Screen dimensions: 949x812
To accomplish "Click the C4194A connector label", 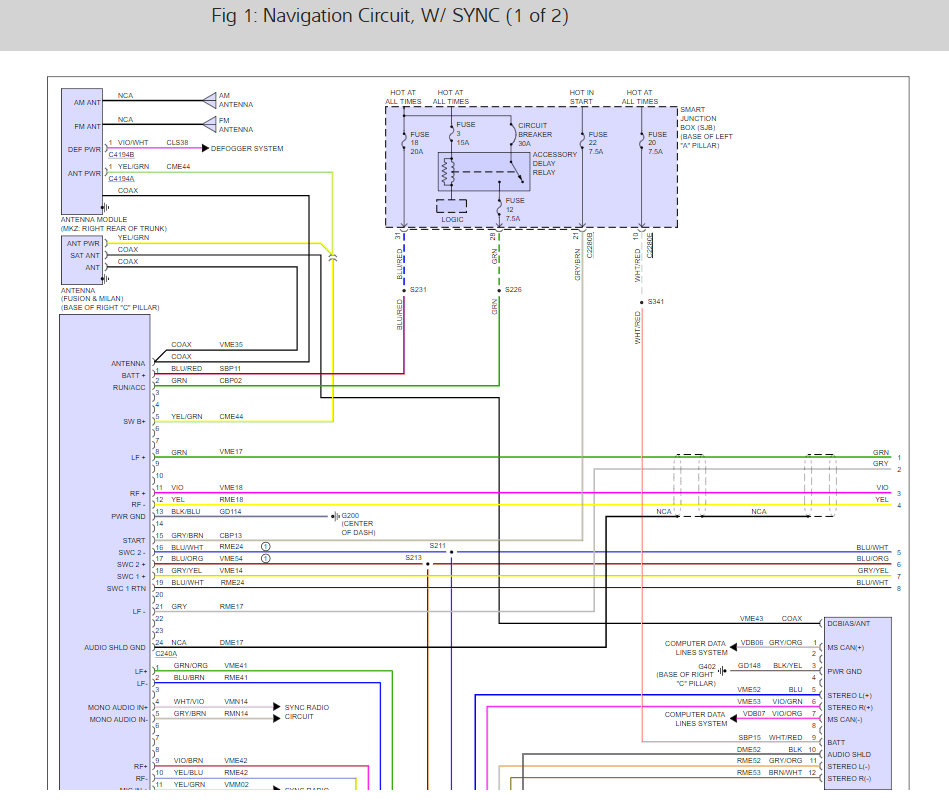I will click(122, 178).
